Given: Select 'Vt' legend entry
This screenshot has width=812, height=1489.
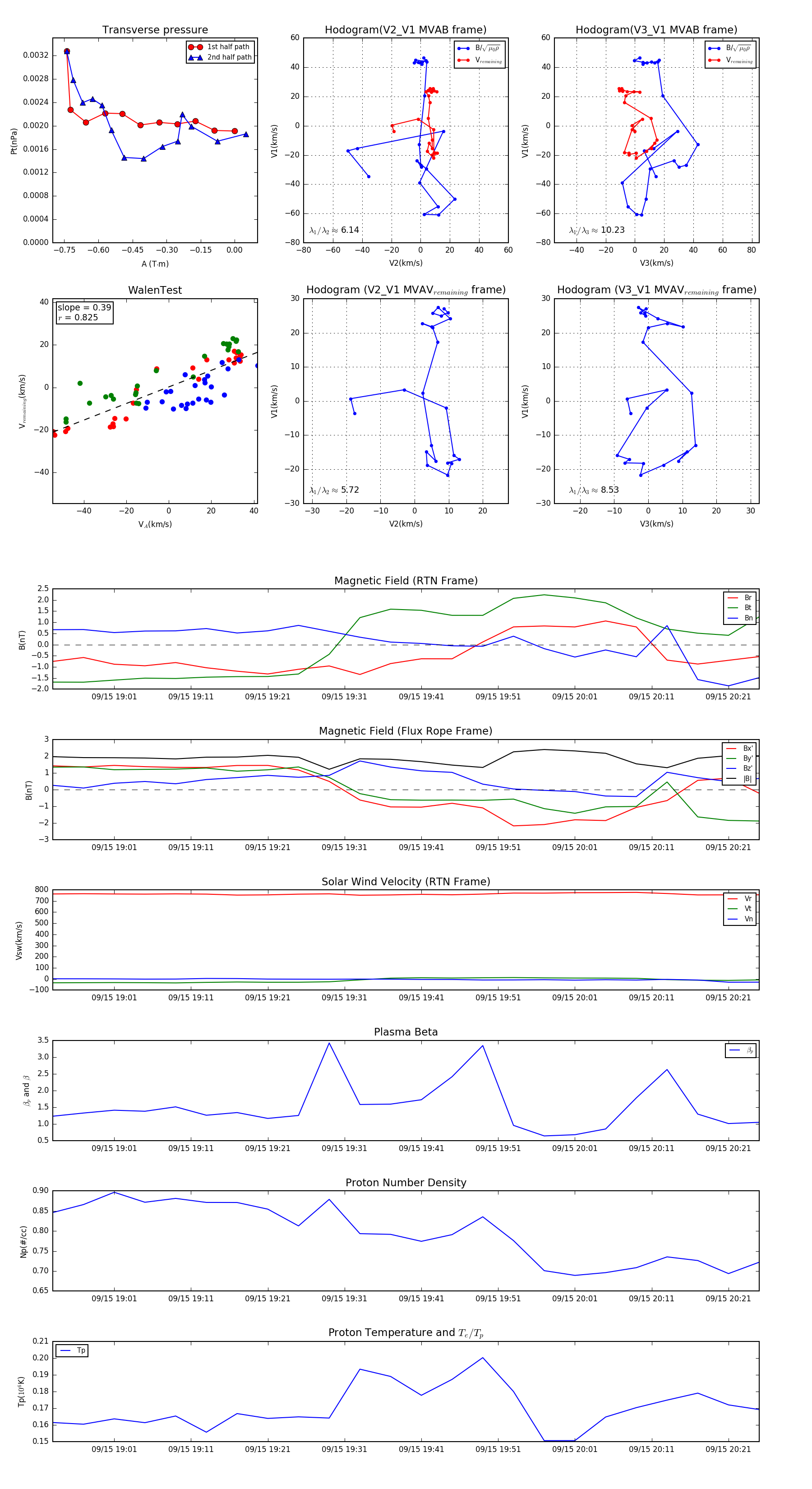Looking at the screenshot, I should click(x=740, y=909).
